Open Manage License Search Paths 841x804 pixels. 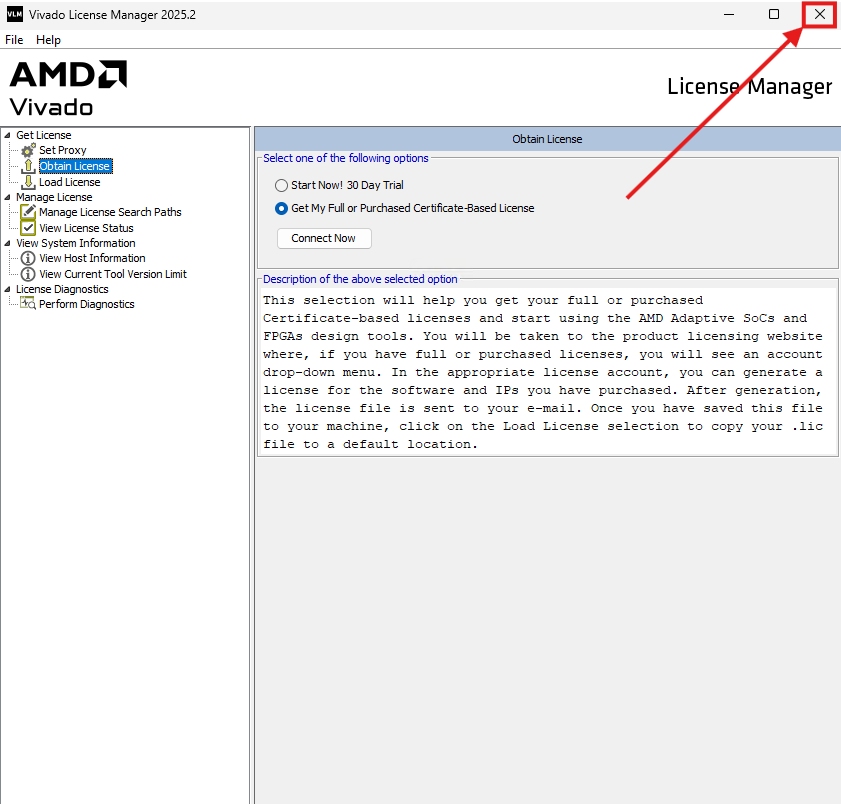click(110, 212)
